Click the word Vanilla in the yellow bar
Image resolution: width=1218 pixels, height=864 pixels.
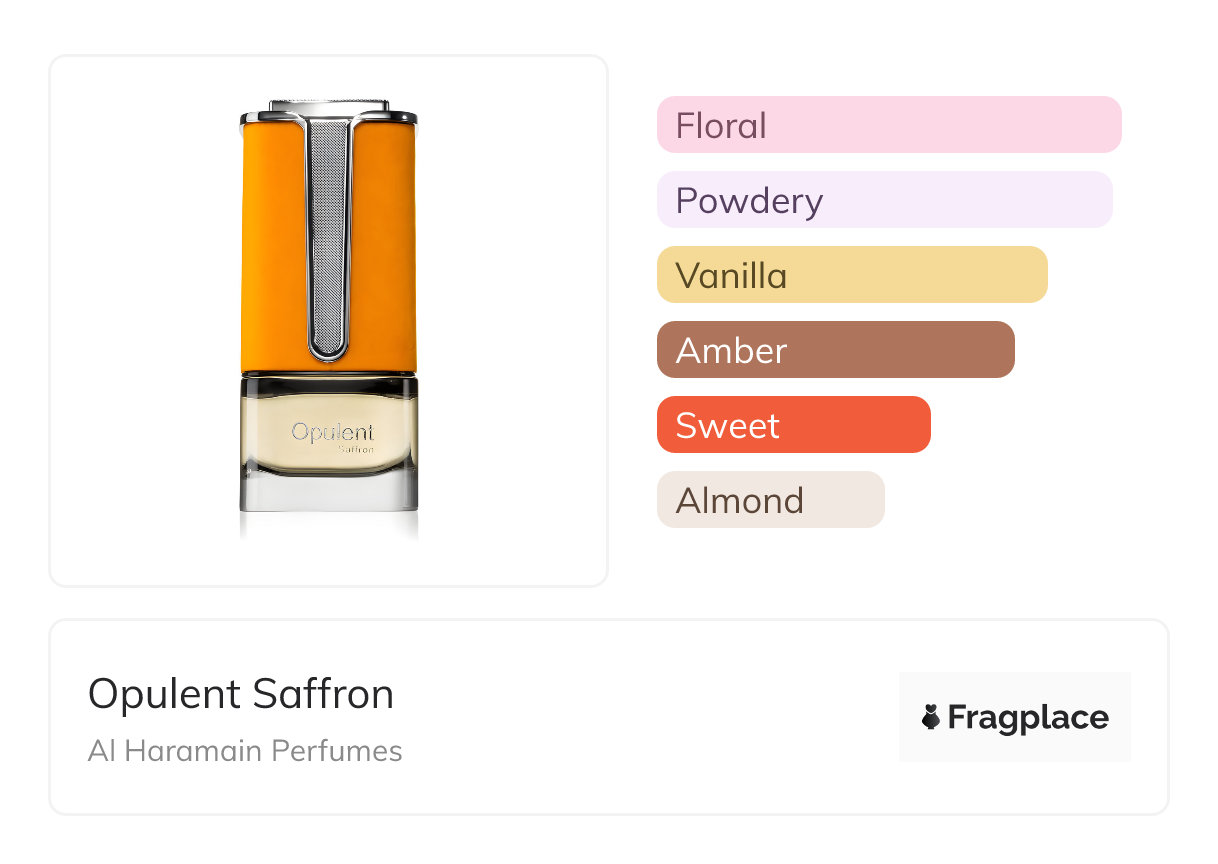731,275
